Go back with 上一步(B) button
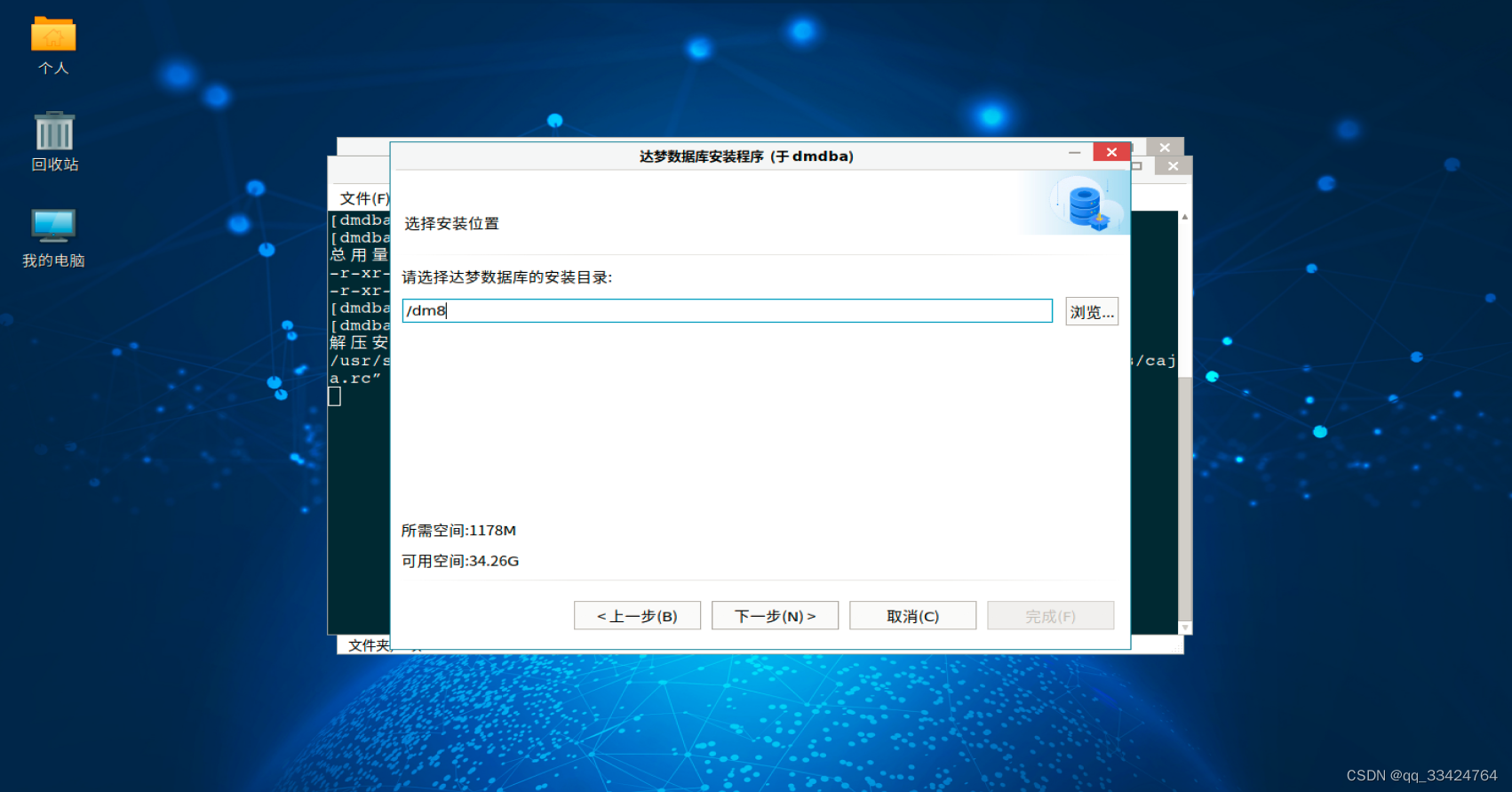This screenshot has height=792, width=1512. point(637,615)
